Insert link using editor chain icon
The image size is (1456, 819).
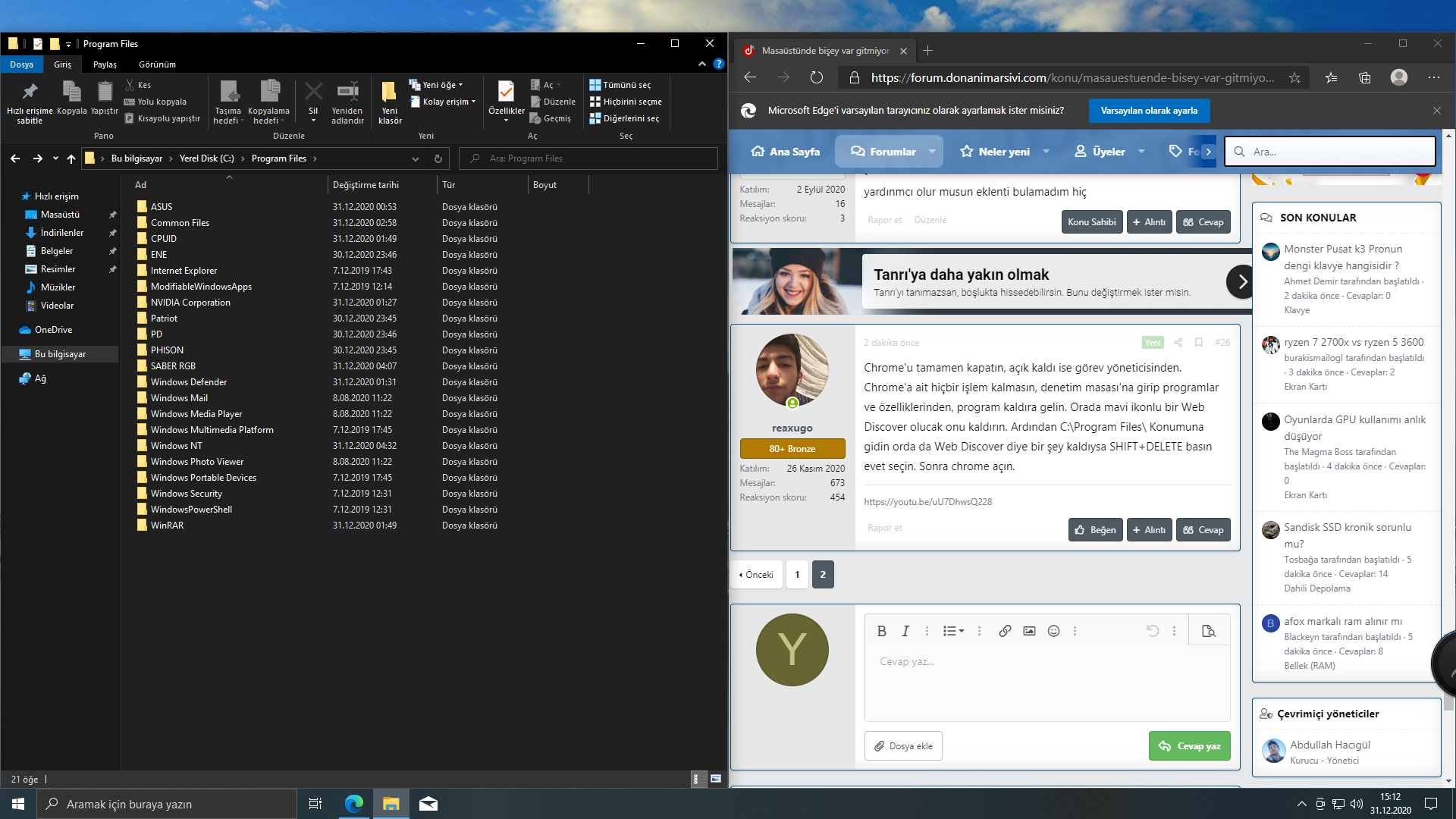(x=1005, y=631)
